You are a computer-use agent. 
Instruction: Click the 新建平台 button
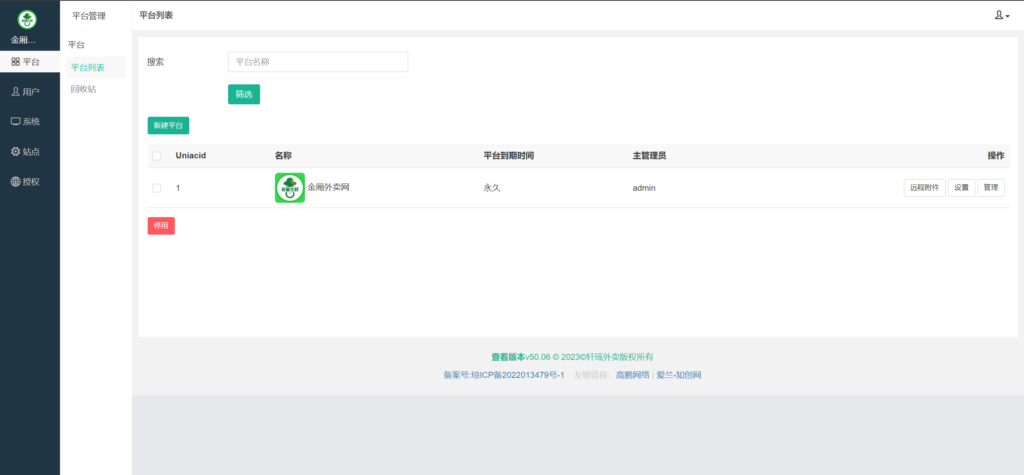click(168, 126)
